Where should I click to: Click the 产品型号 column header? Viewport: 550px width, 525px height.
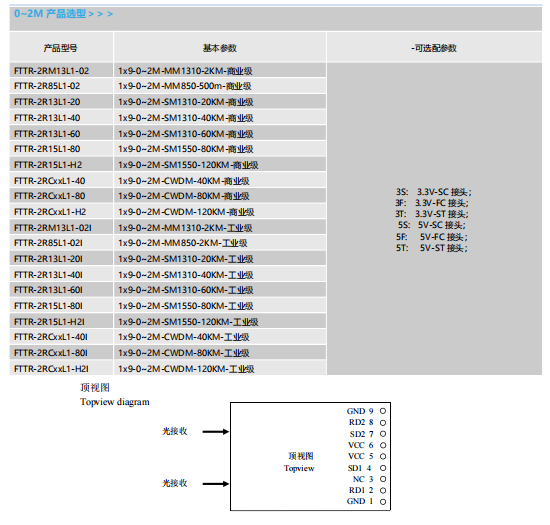click(x=61, y=48)
